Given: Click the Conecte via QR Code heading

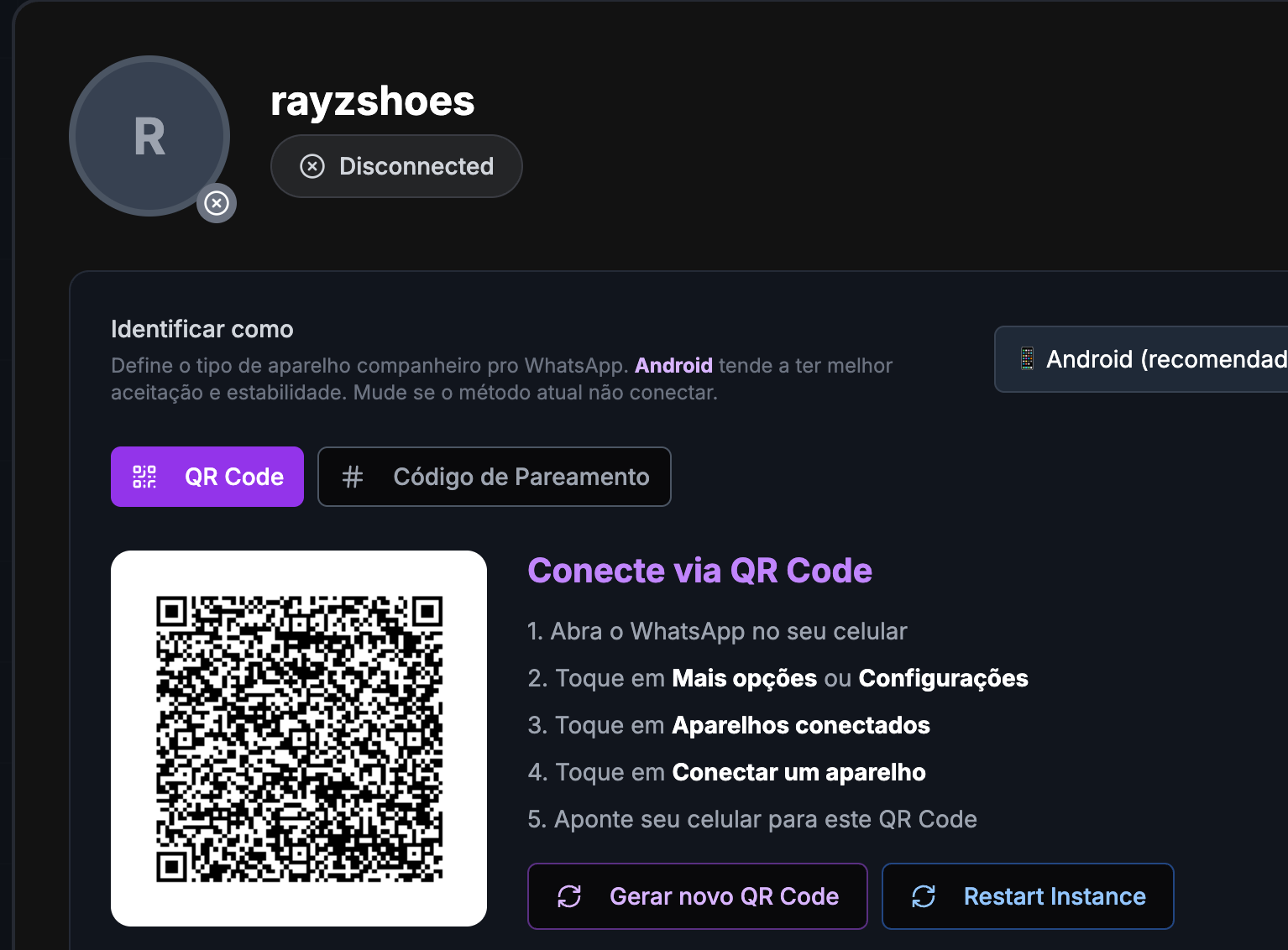Looking at the screenshot, I should [700, 571].
